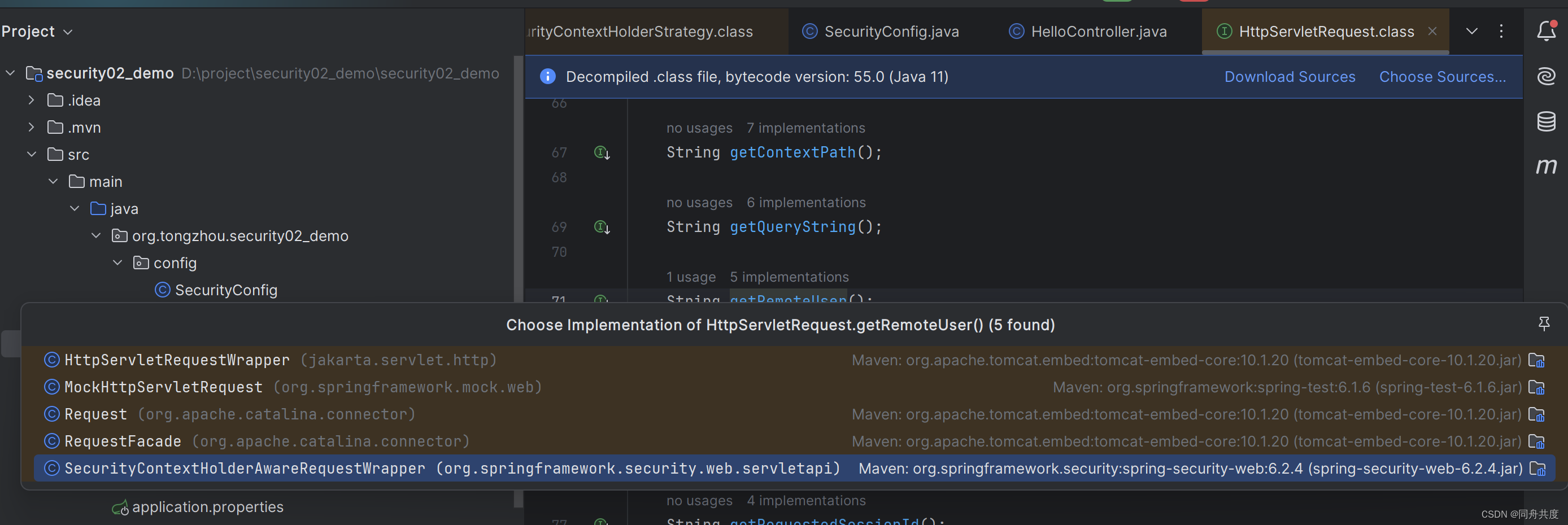The height and width of the screenshot is (525, 1568).
Task: Choose the Request catalina connector implementation
Action: tap(794, 414)
